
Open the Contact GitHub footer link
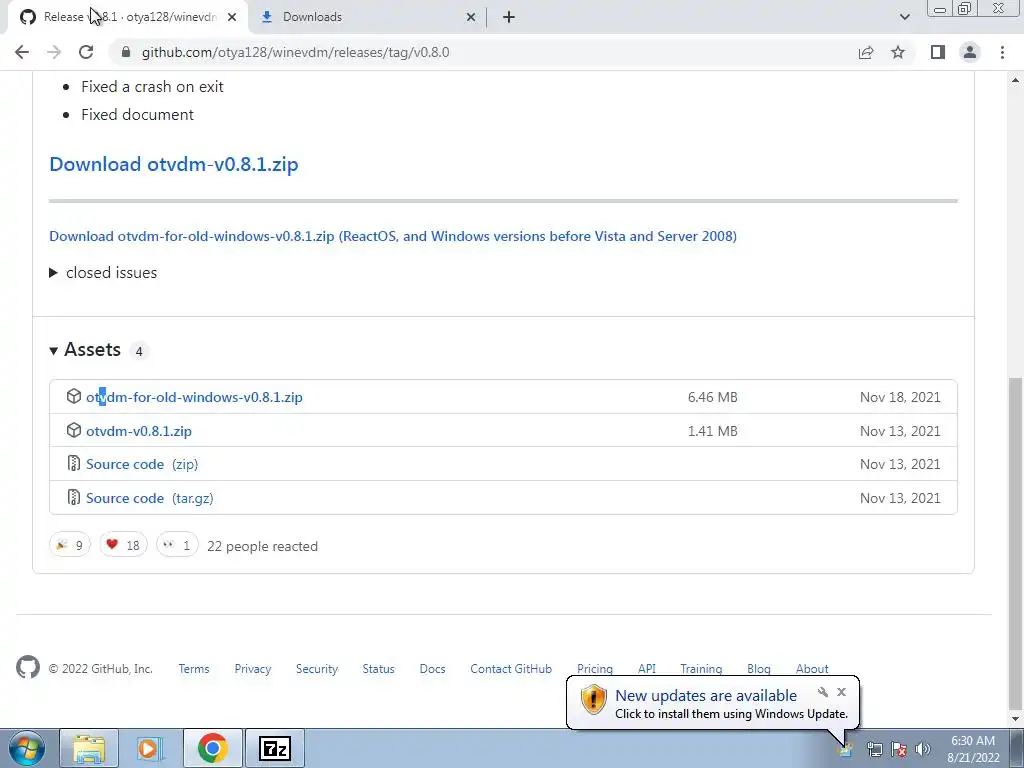click(x=511, y=669)
